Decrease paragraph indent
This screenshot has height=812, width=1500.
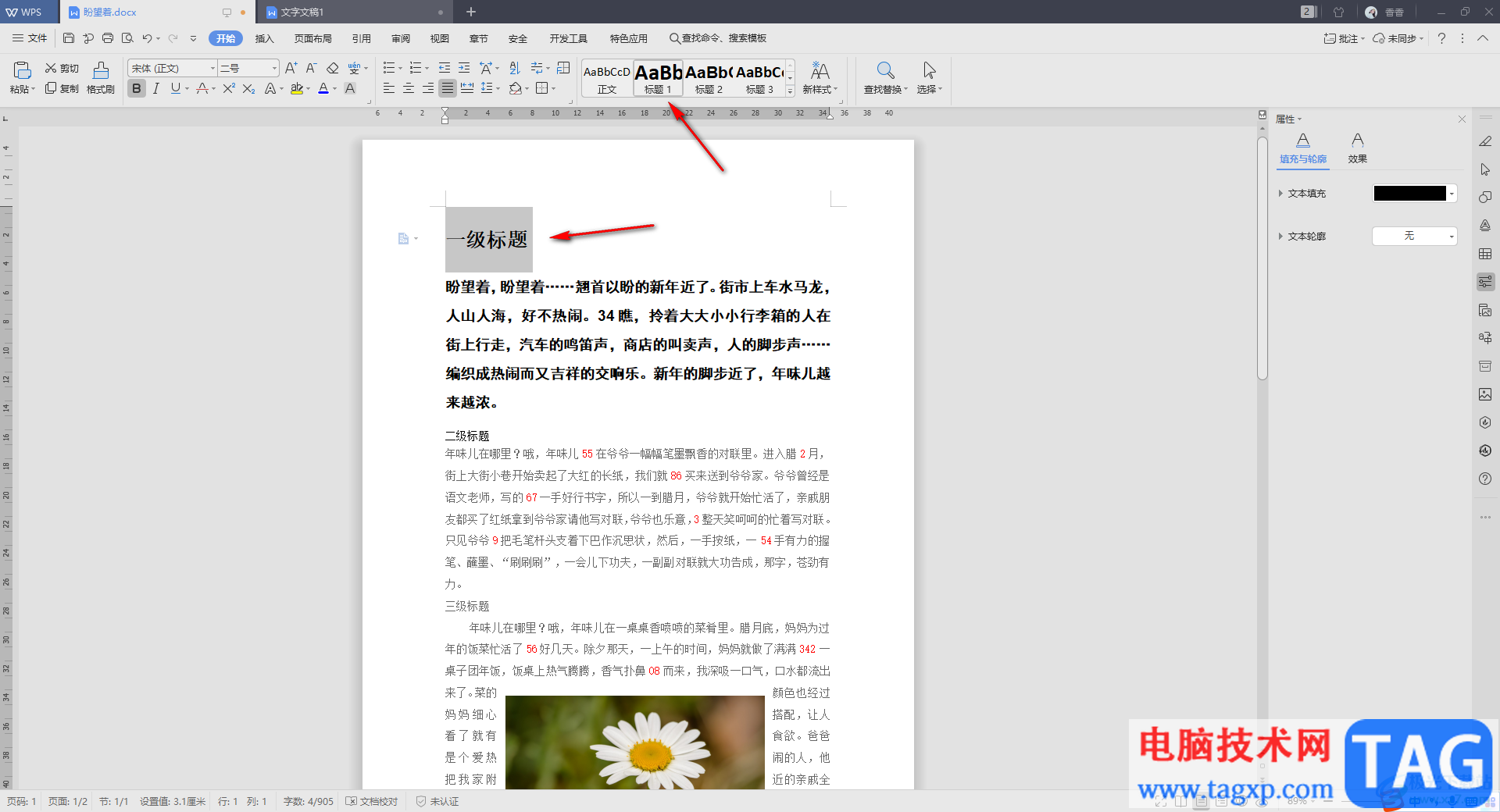pos(445,69)
